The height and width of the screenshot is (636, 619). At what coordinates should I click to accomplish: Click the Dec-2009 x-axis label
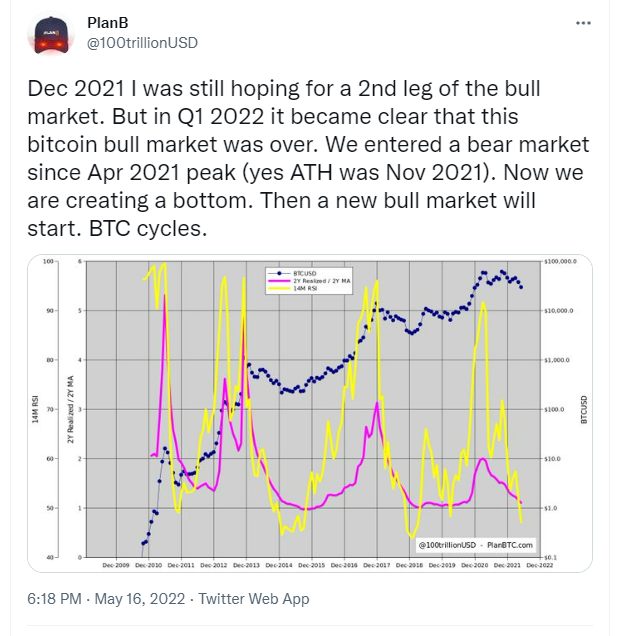tap(116, 565)
